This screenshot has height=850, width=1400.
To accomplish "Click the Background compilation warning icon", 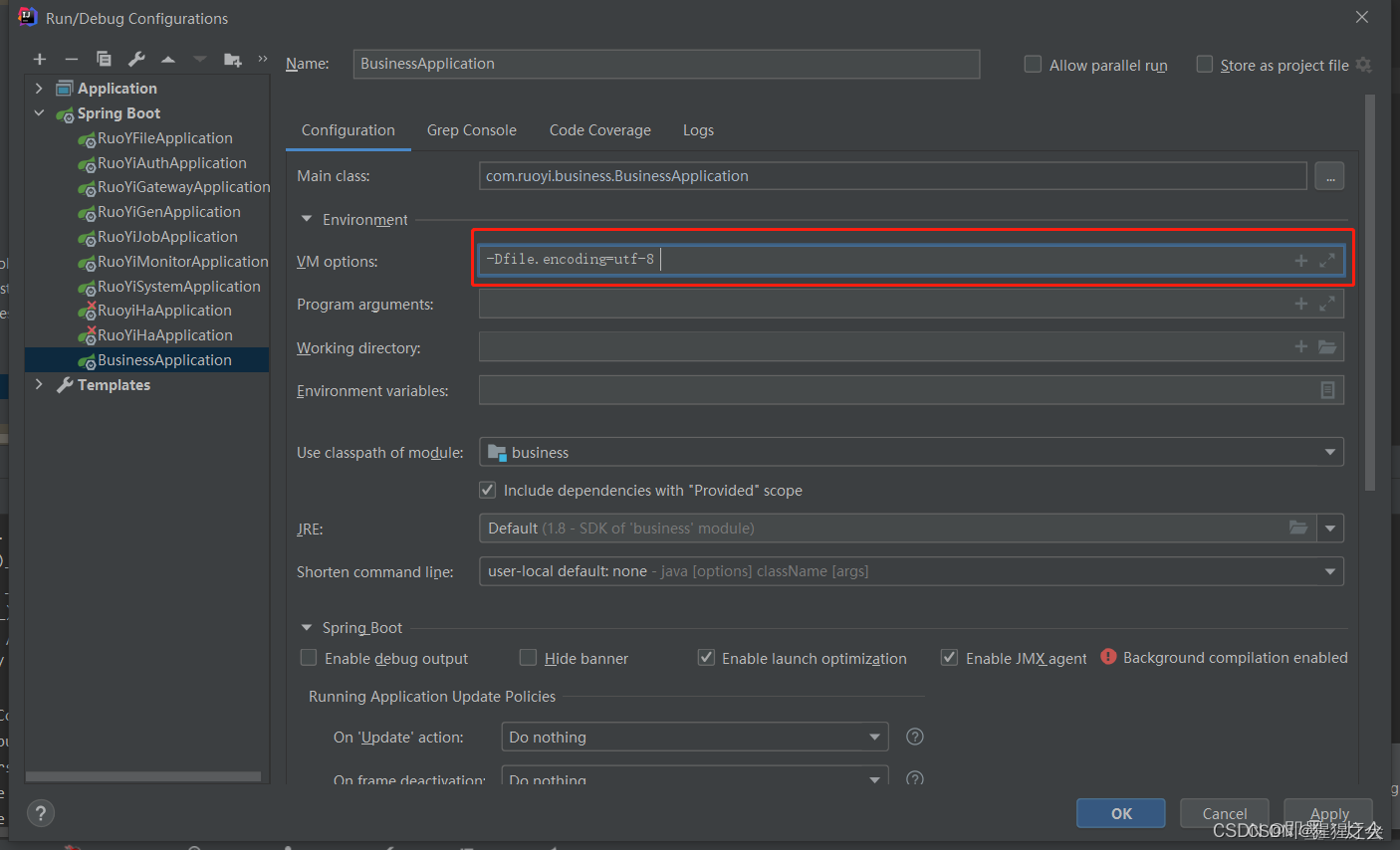I will coord(1108,657).
